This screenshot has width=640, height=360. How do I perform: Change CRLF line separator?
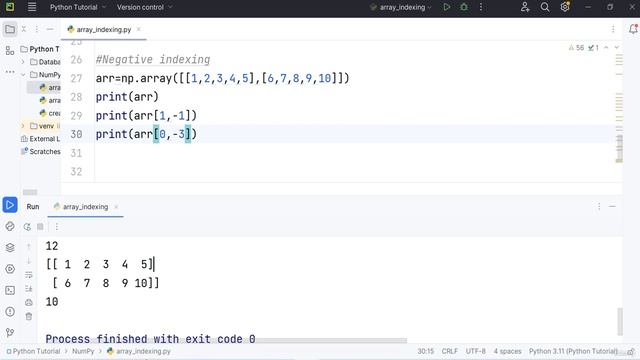pyautogui.click(x=449, y=351)
